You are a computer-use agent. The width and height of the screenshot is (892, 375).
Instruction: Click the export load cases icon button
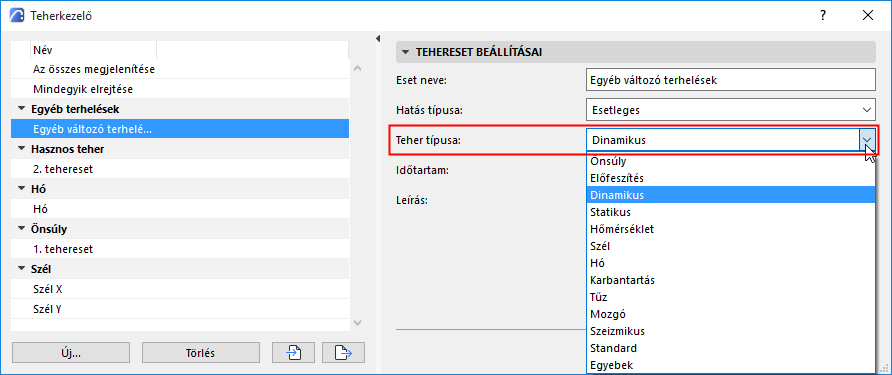click(344, 353)
